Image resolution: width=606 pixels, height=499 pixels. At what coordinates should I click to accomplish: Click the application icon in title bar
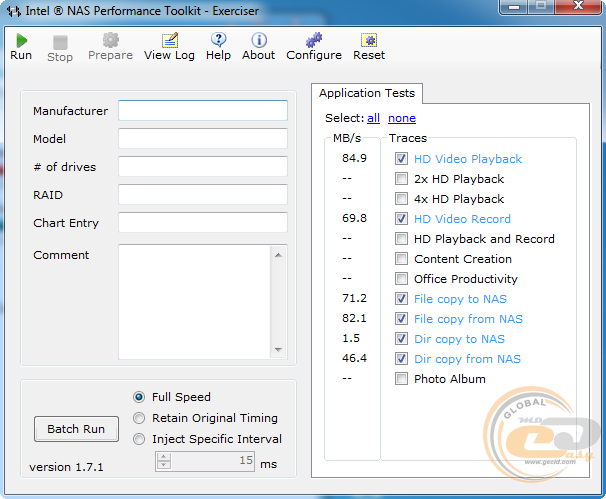(x=14, y=11)
